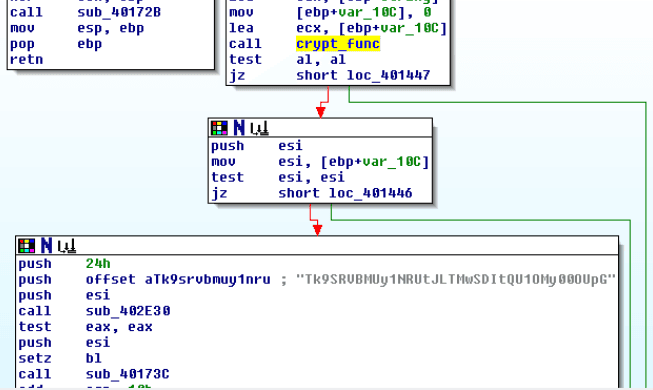Viewport: 653px width, 390px height.
Task: Click the N rename icon in the 'push 24h' node header
Action: pos(47,246)
